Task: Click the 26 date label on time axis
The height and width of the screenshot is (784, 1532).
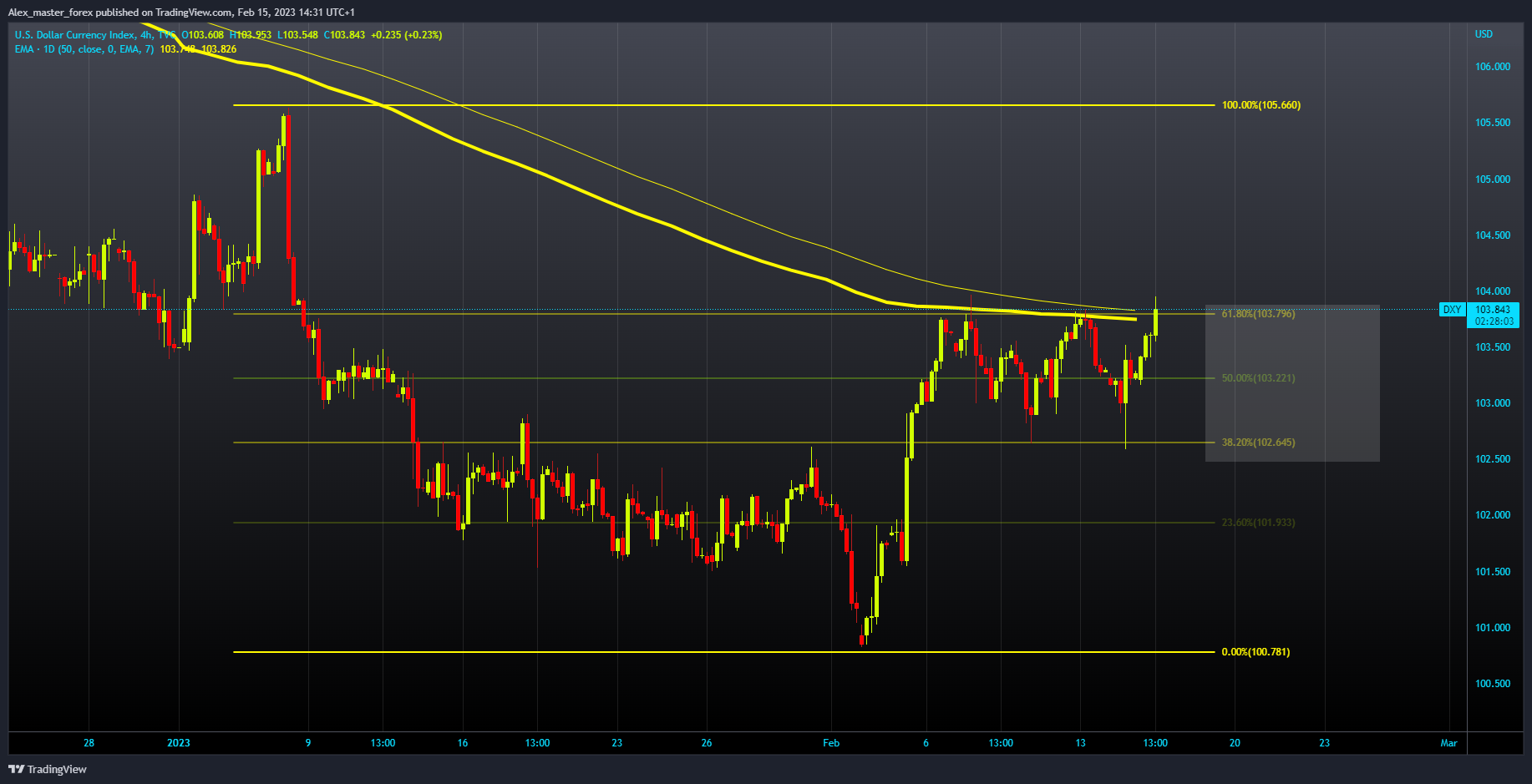Action: pyautogui.click(x=707, y=743)
